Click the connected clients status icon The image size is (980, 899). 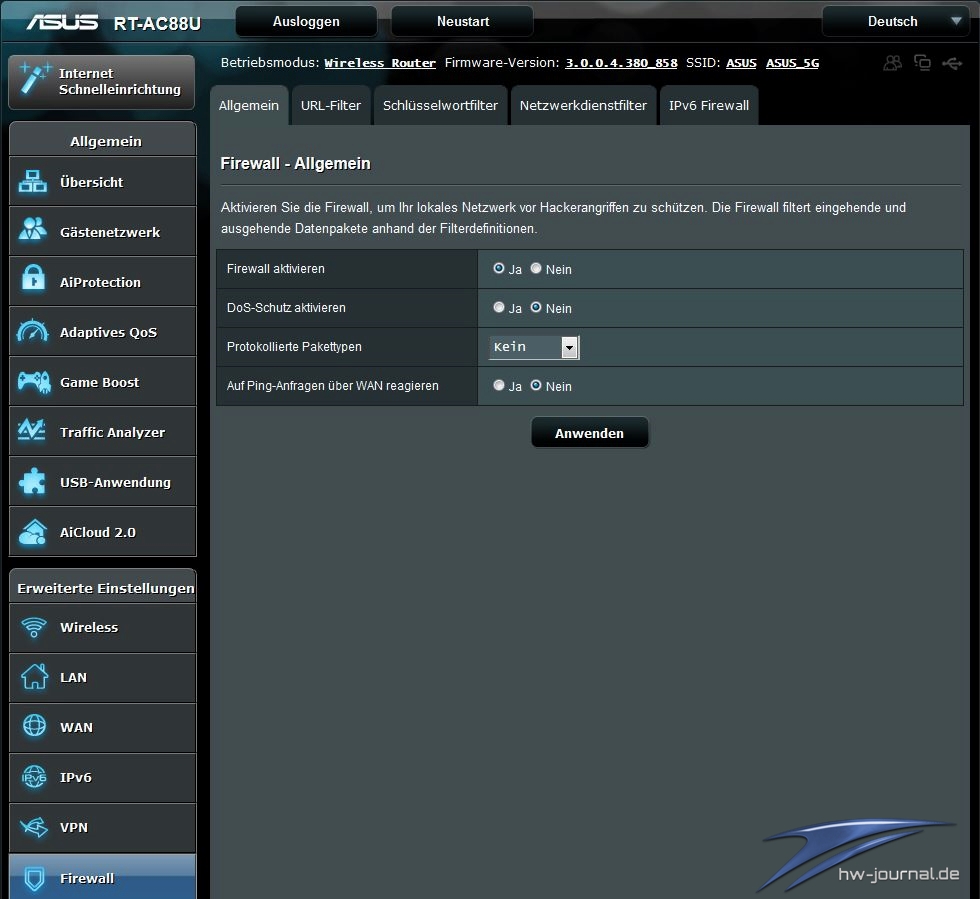click(922, 63)
